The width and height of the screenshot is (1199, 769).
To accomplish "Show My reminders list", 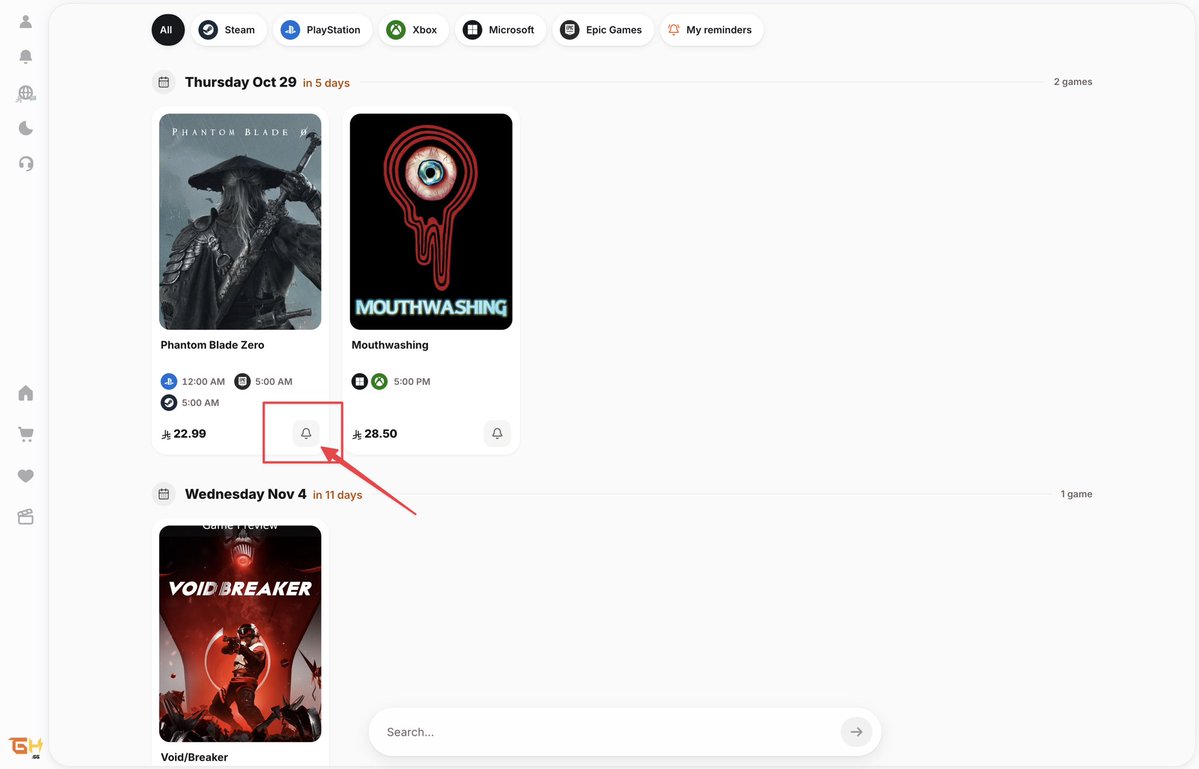I will tap(710, 30).
